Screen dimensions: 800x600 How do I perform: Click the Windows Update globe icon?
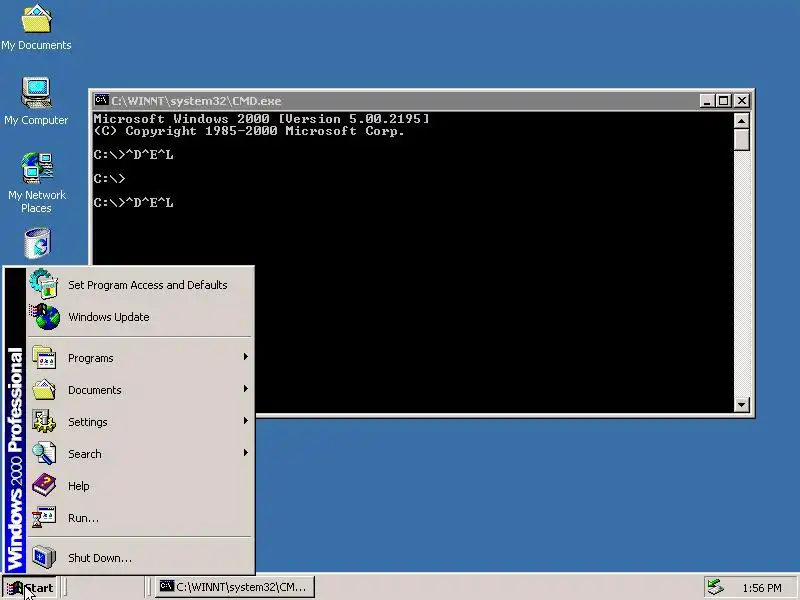[45, 316]
